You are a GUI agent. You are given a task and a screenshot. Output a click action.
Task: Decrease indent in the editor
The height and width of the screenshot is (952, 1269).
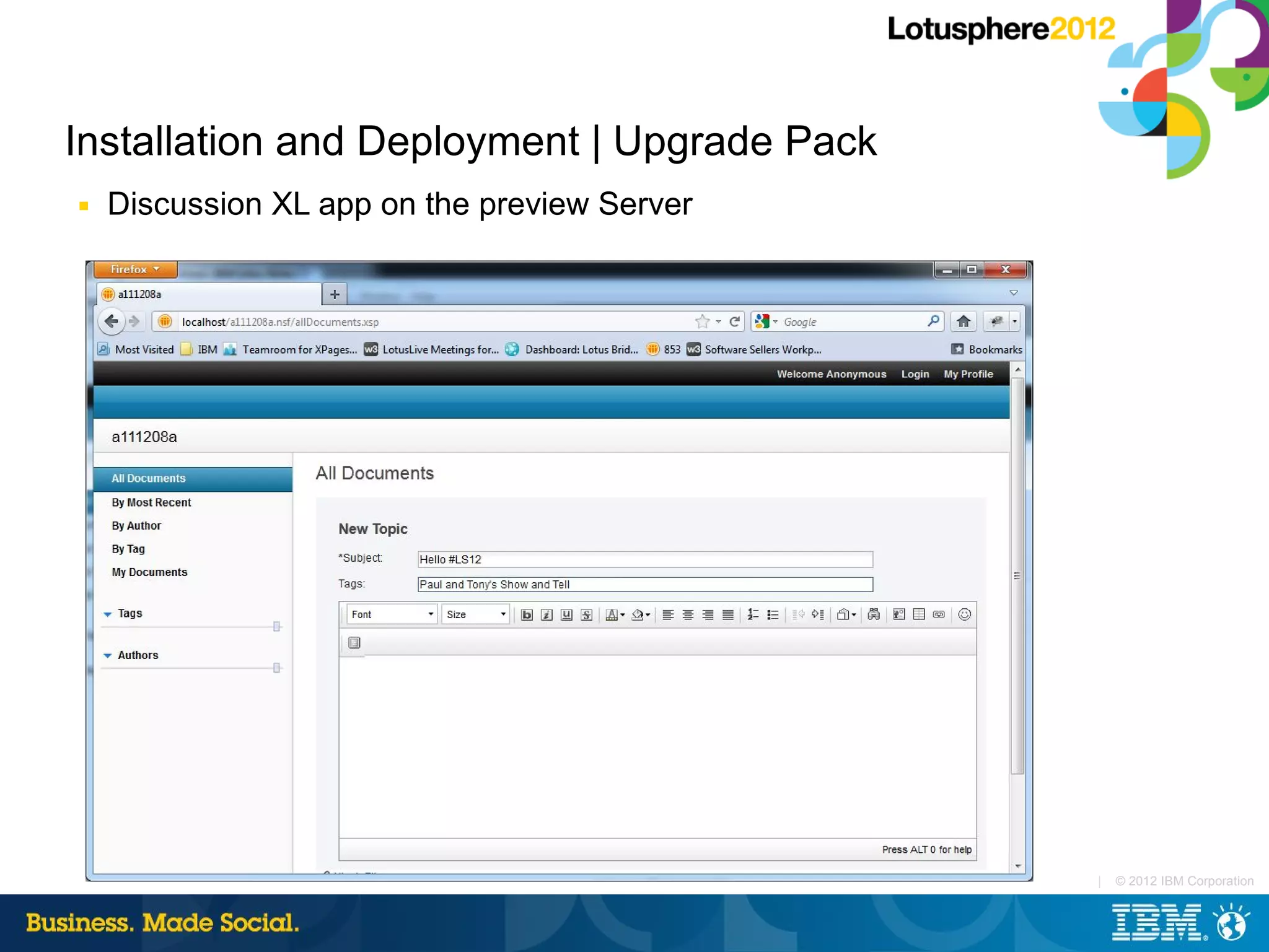tap(798, 614)
